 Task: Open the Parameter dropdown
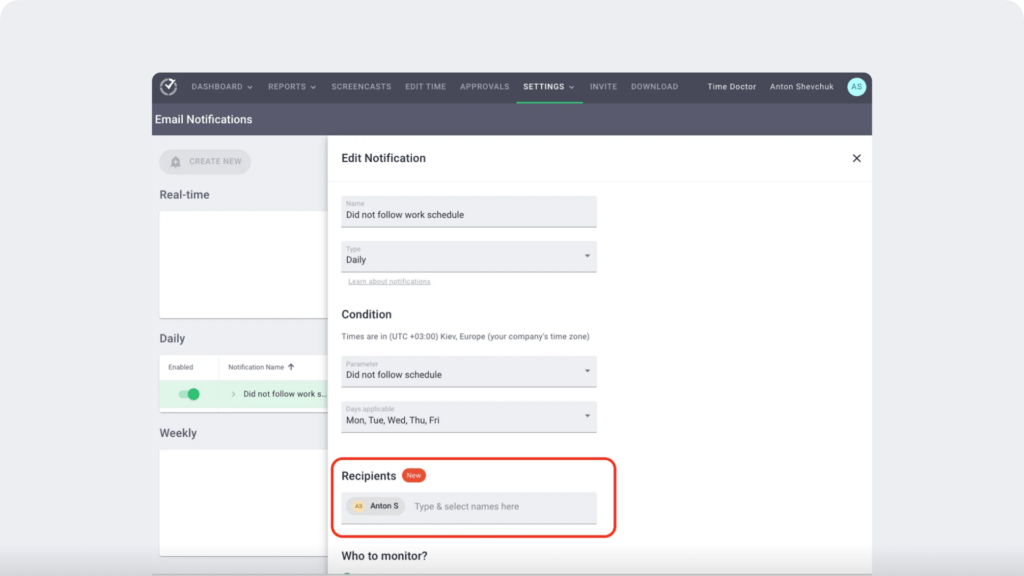point(468,371)
